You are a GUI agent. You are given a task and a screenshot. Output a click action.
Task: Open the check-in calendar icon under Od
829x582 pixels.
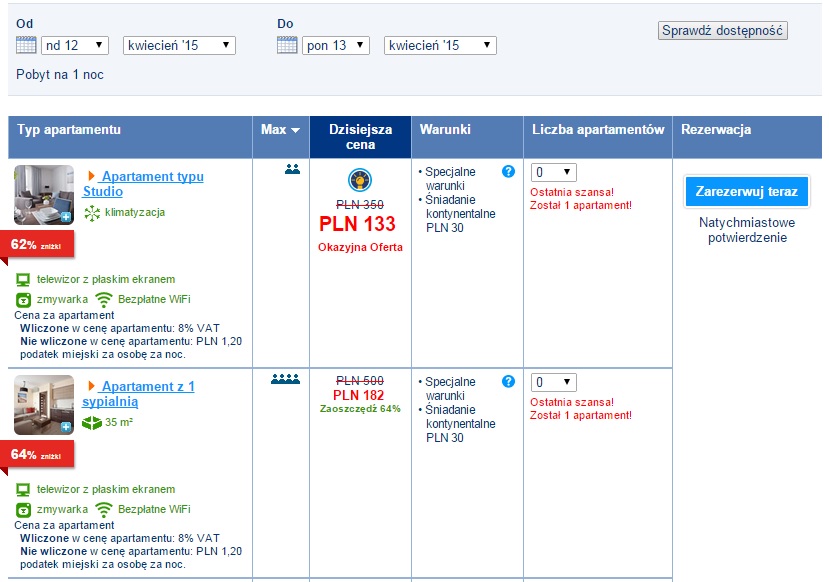[26, 45]
